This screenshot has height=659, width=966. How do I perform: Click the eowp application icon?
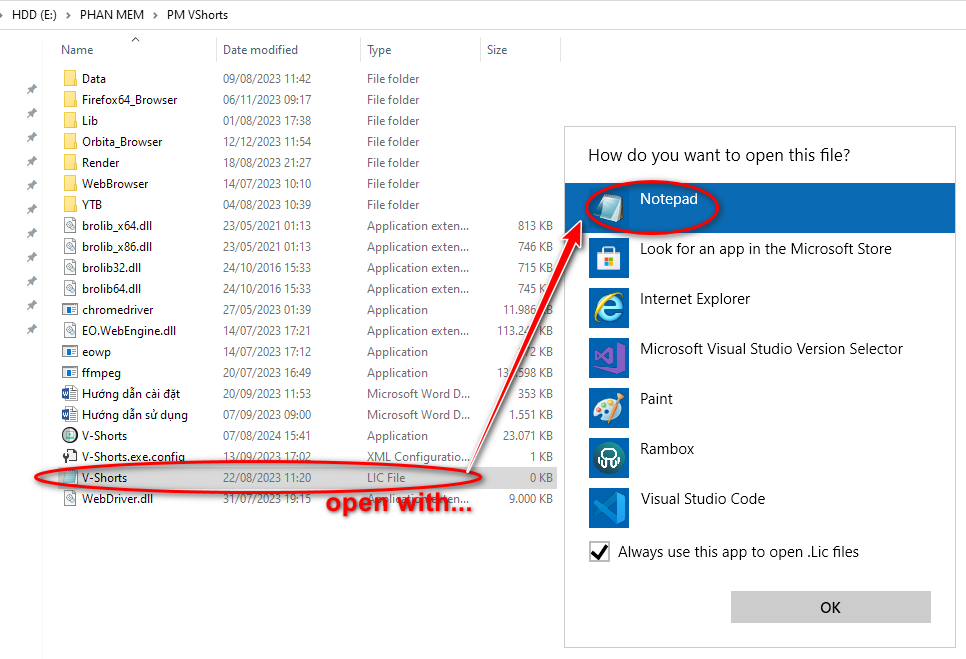(x=70, y=351)
